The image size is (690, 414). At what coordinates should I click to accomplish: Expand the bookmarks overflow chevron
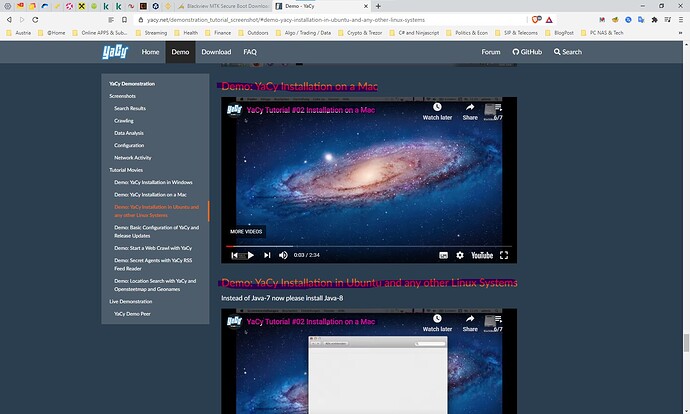[x=681, y=33]
